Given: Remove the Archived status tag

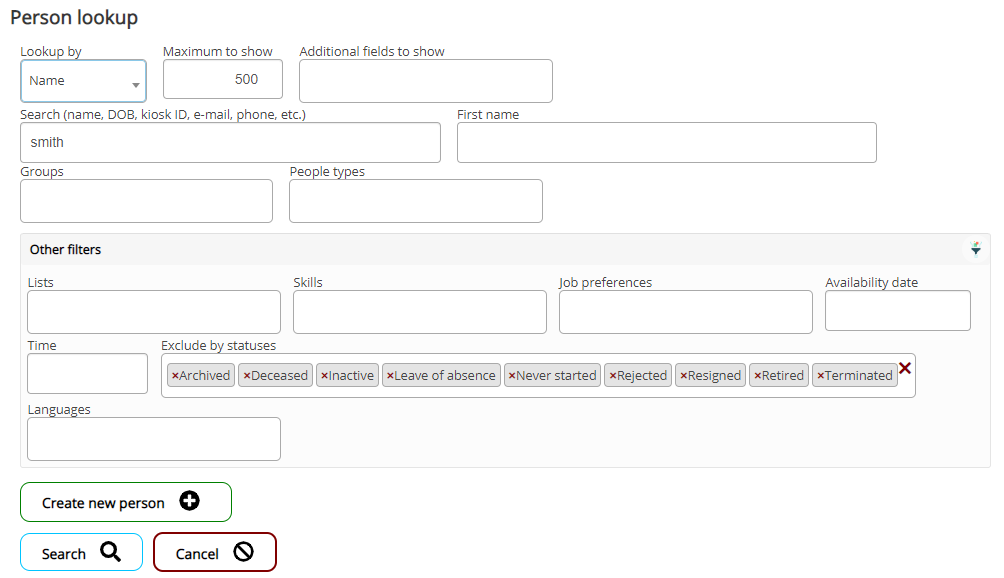Looking at the screenshot, I should click(175, 376).
